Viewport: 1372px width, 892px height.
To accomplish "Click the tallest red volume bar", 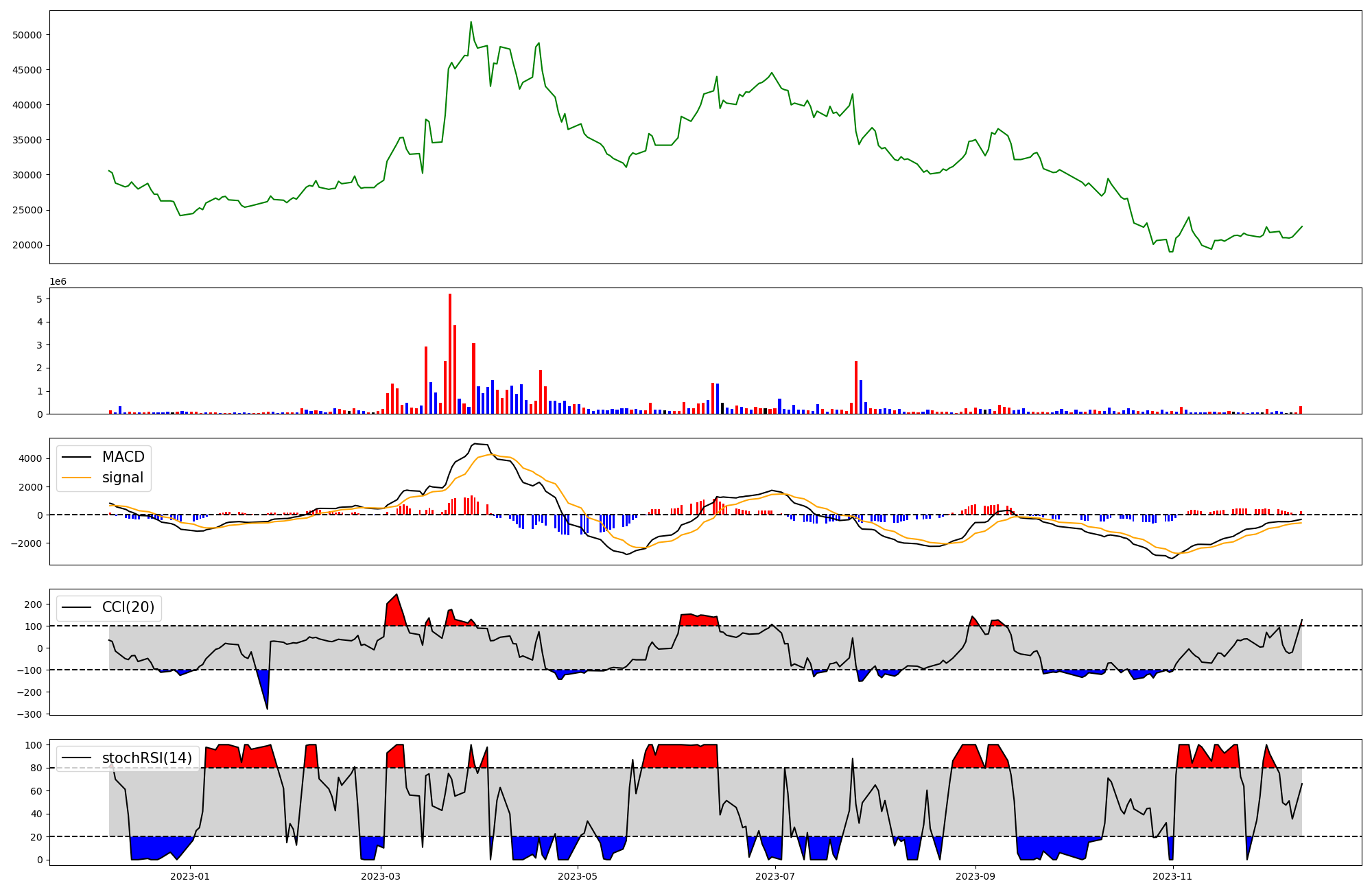I will point(450,353).
